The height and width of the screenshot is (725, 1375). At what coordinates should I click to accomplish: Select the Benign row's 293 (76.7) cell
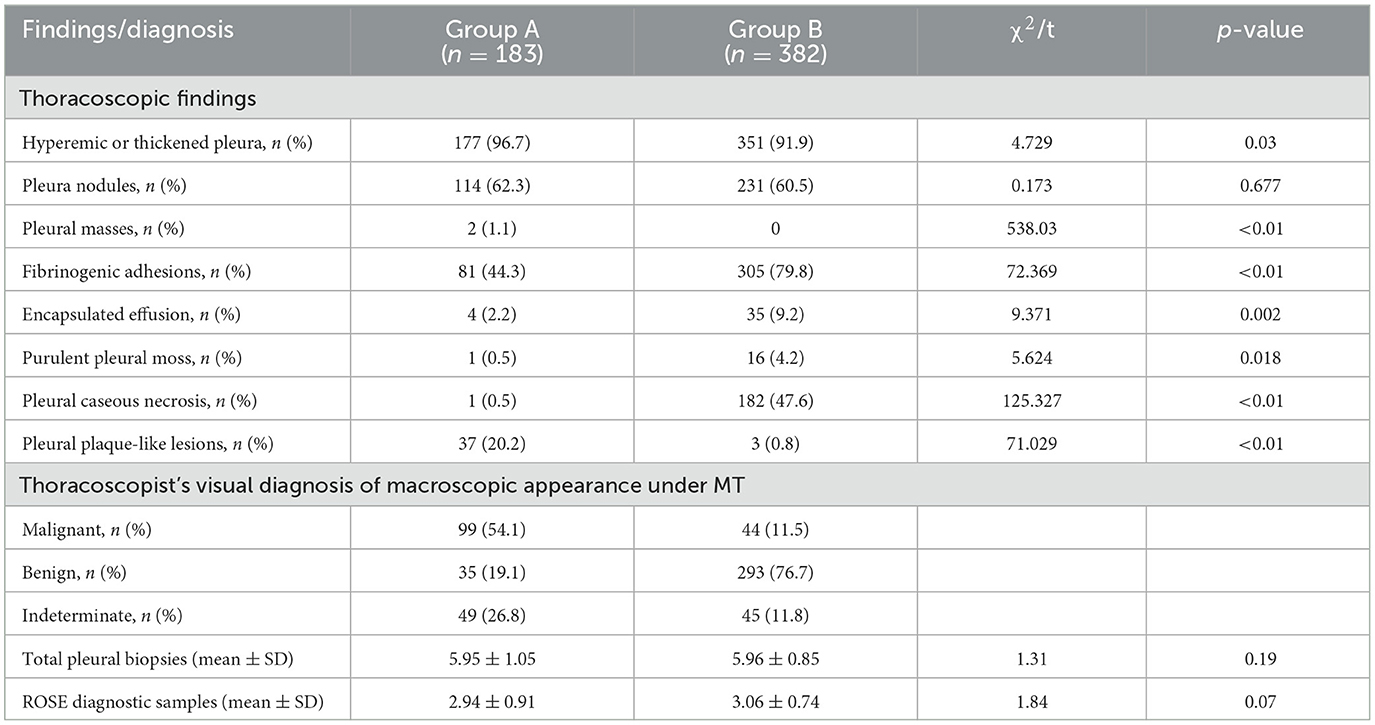coord(775,570)
